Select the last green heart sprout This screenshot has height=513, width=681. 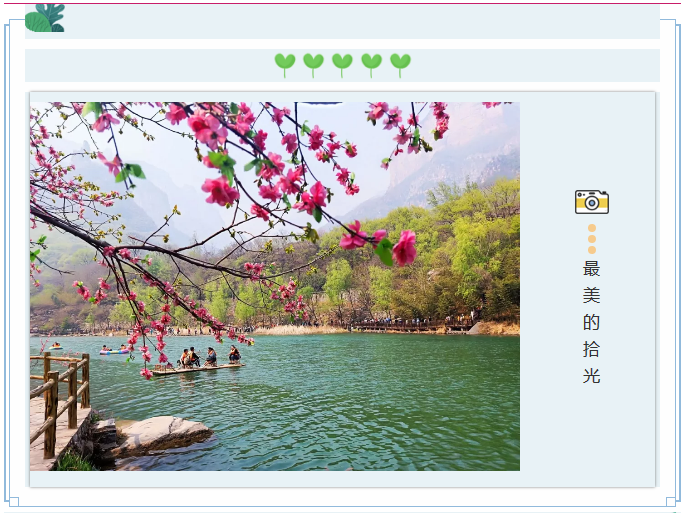point(400,66)
